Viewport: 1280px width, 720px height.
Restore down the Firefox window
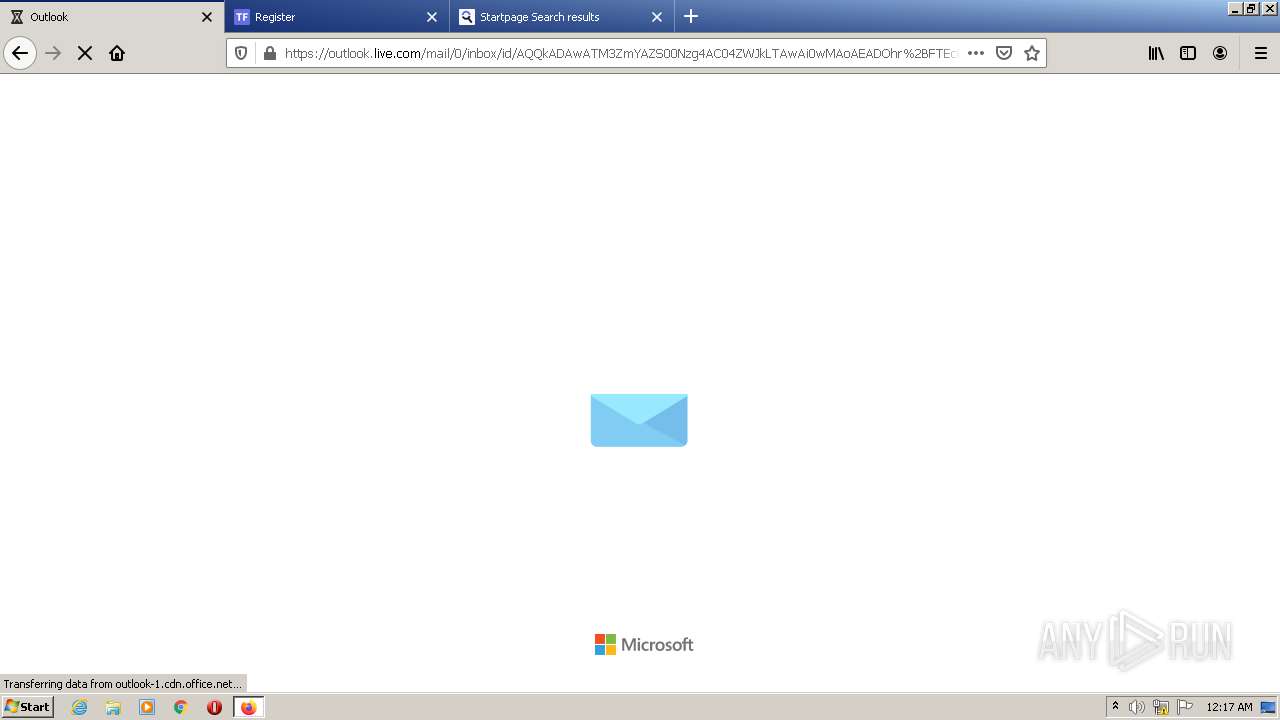click(1251, 8)
